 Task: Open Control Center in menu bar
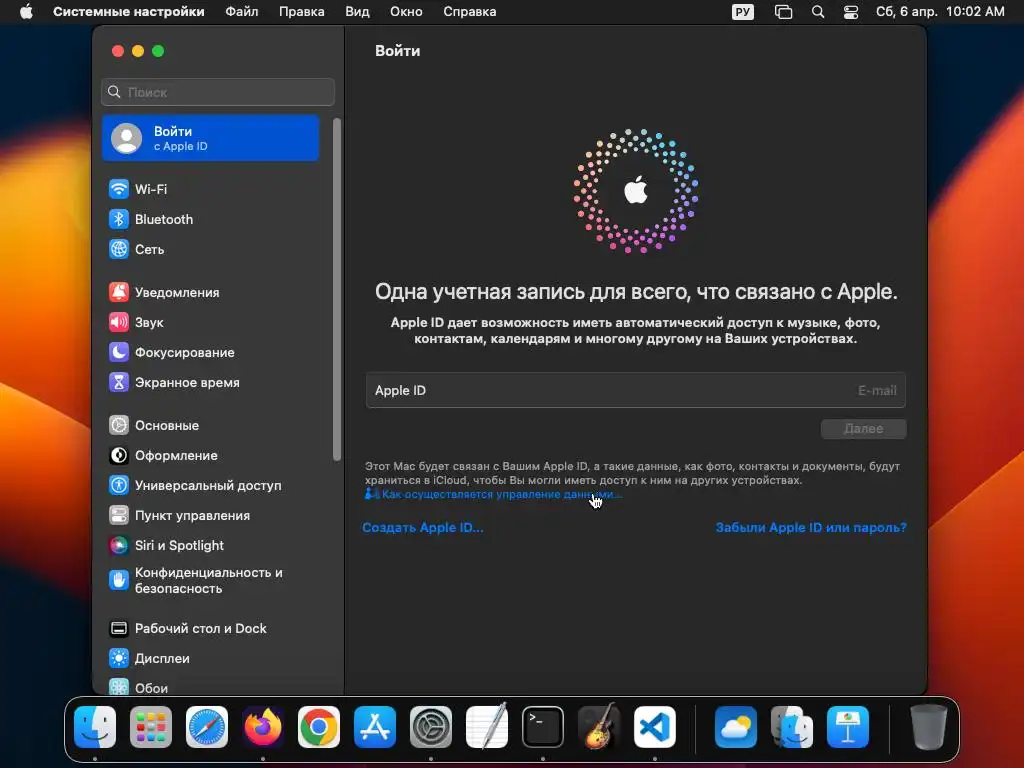(x=851, y=12)
